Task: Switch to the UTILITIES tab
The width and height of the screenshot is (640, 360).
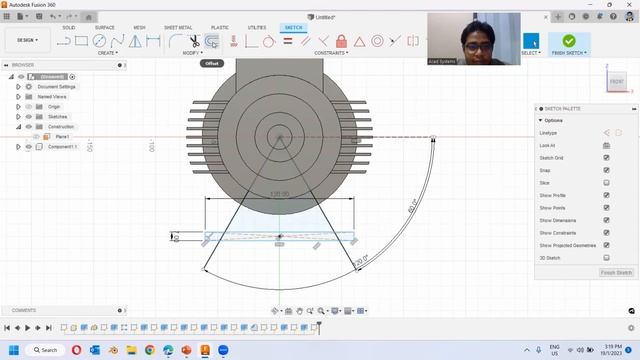Action: tap(257, 27)
